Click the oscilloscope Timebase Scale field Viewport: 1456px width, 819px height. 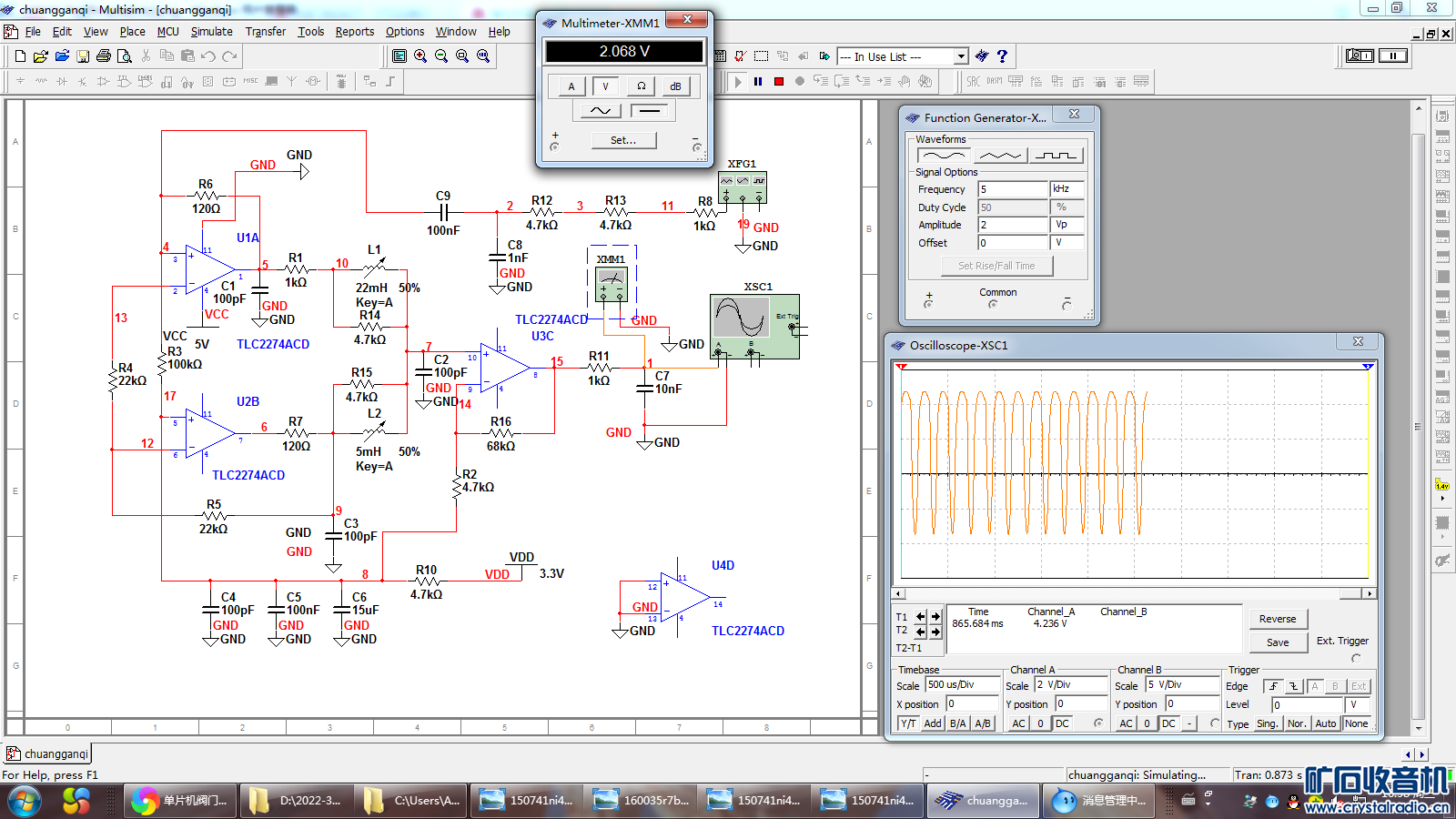(961, 685)
